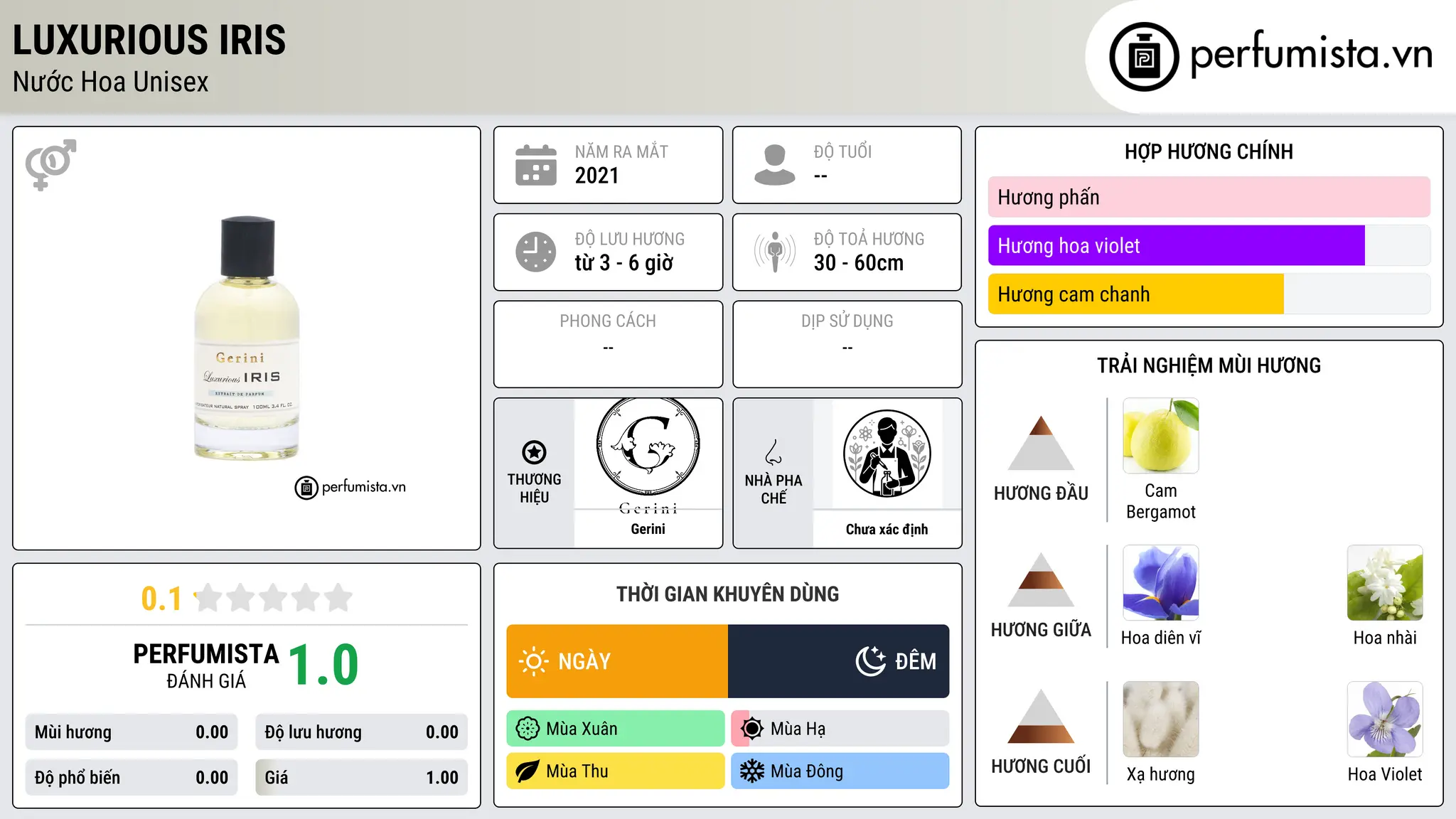The image size is (1456, 819).
Task: Click the star badge icon above Thương hiệu
Action: click(534, 451)
